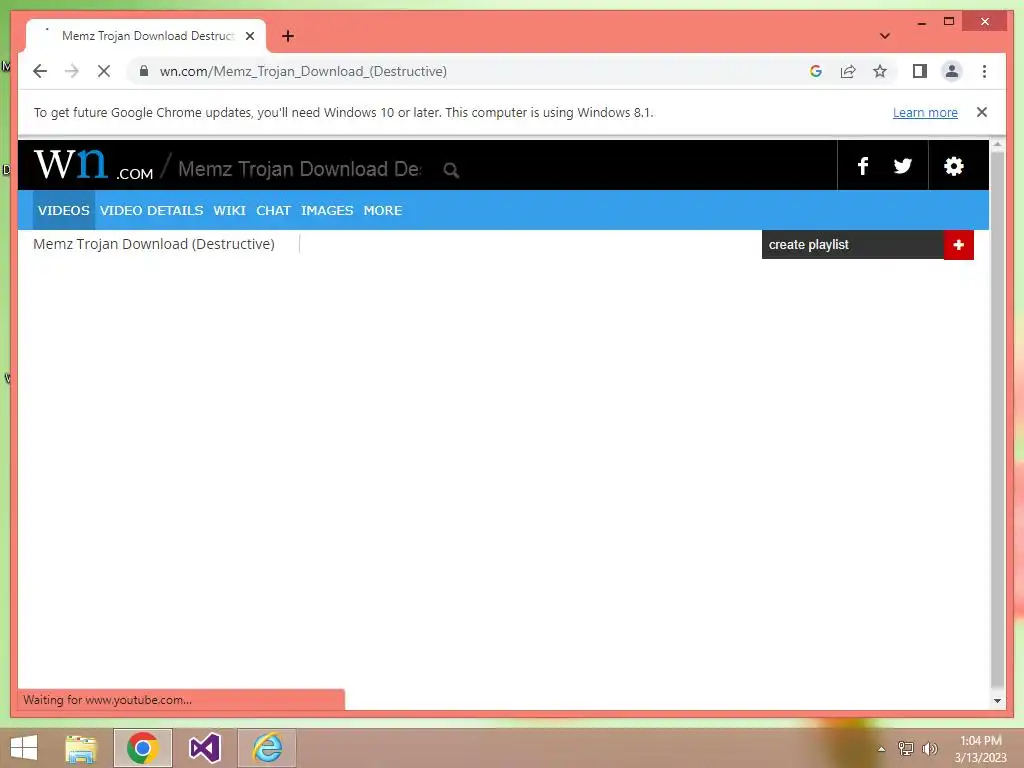Open the Learn more link
1024x768 pixels.
(925, 112)
